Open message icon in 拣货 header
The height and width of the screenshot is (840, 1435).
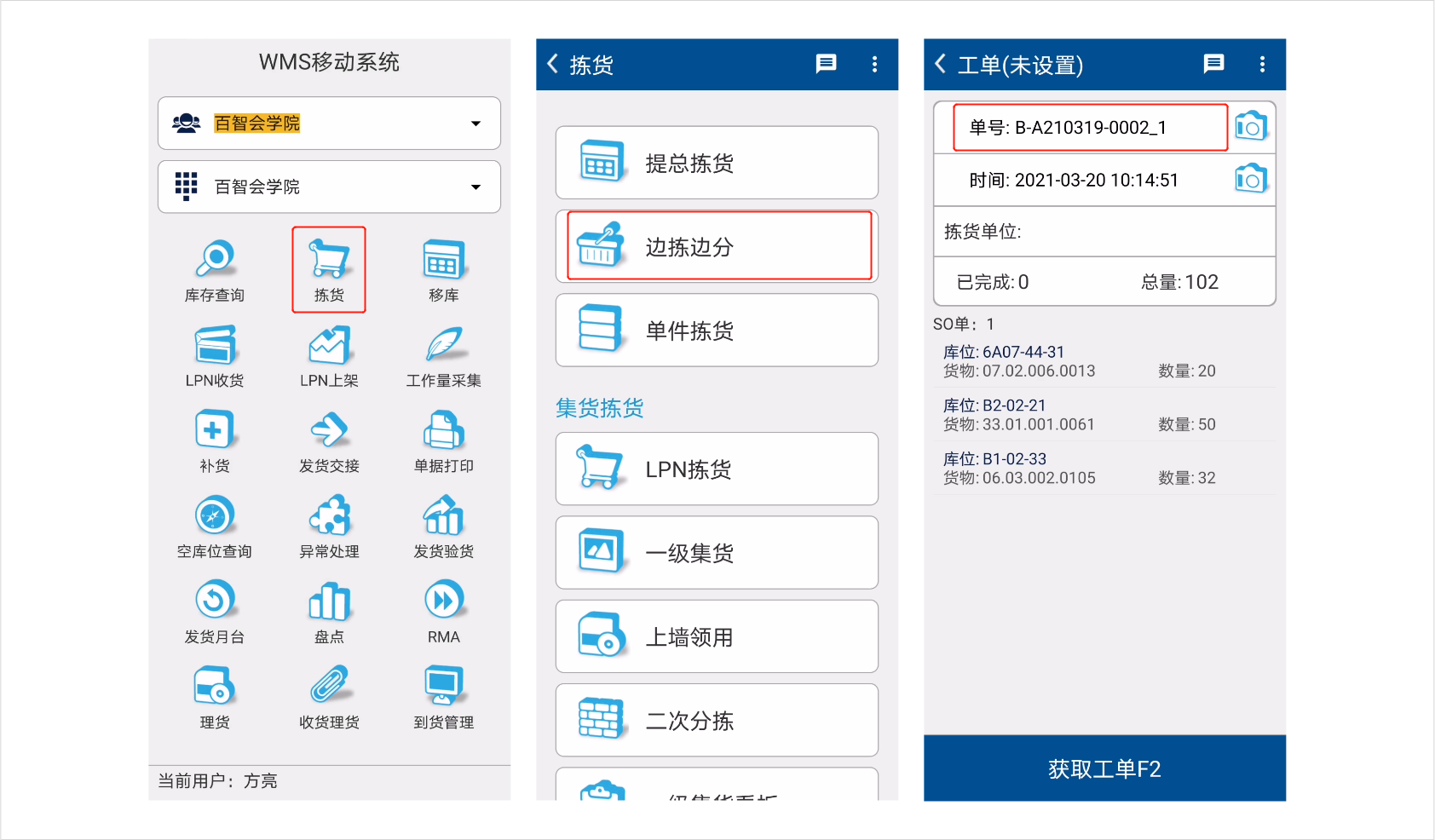(x=826, y=64)
